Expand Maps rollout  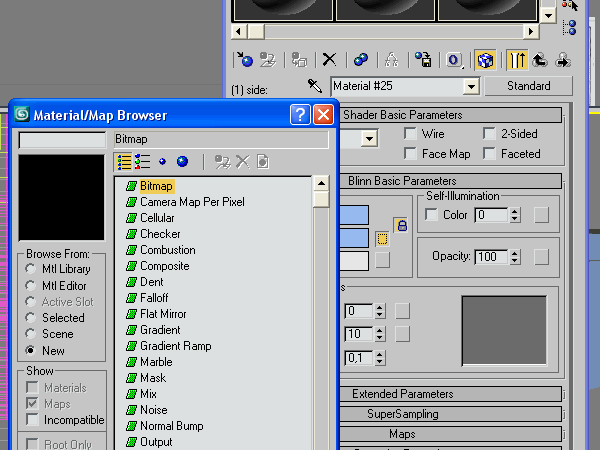(450, 434)
